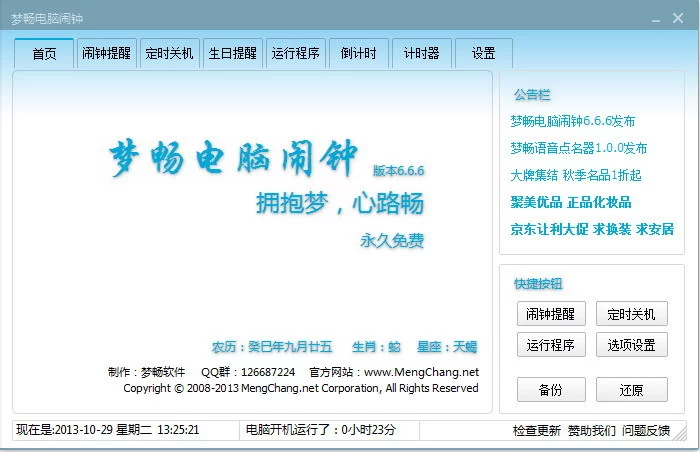Open the 设置 tab
The height and width of the screenshot is (452, 700).
pos(484,54)
